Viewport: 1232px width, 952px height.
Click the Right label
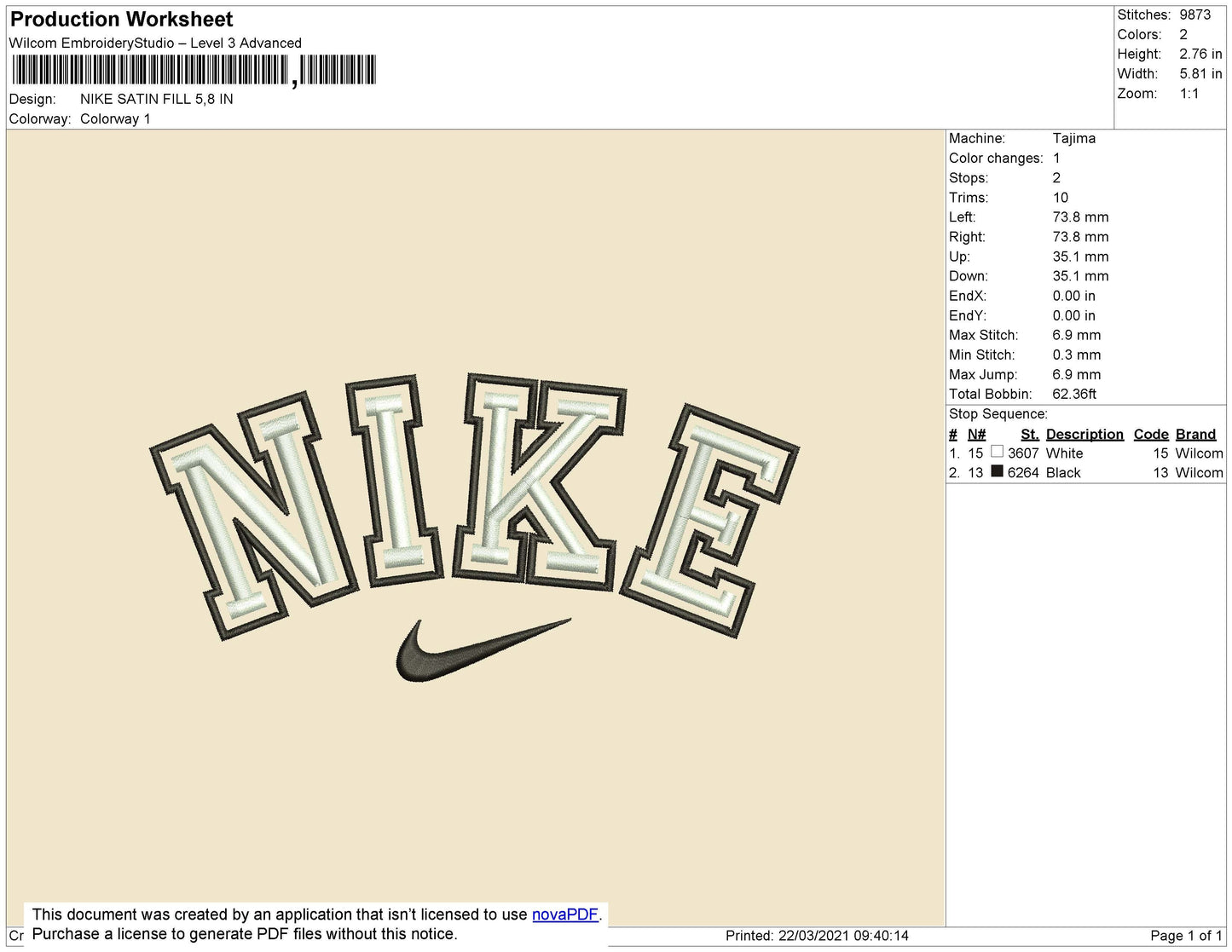pos(967,236)
